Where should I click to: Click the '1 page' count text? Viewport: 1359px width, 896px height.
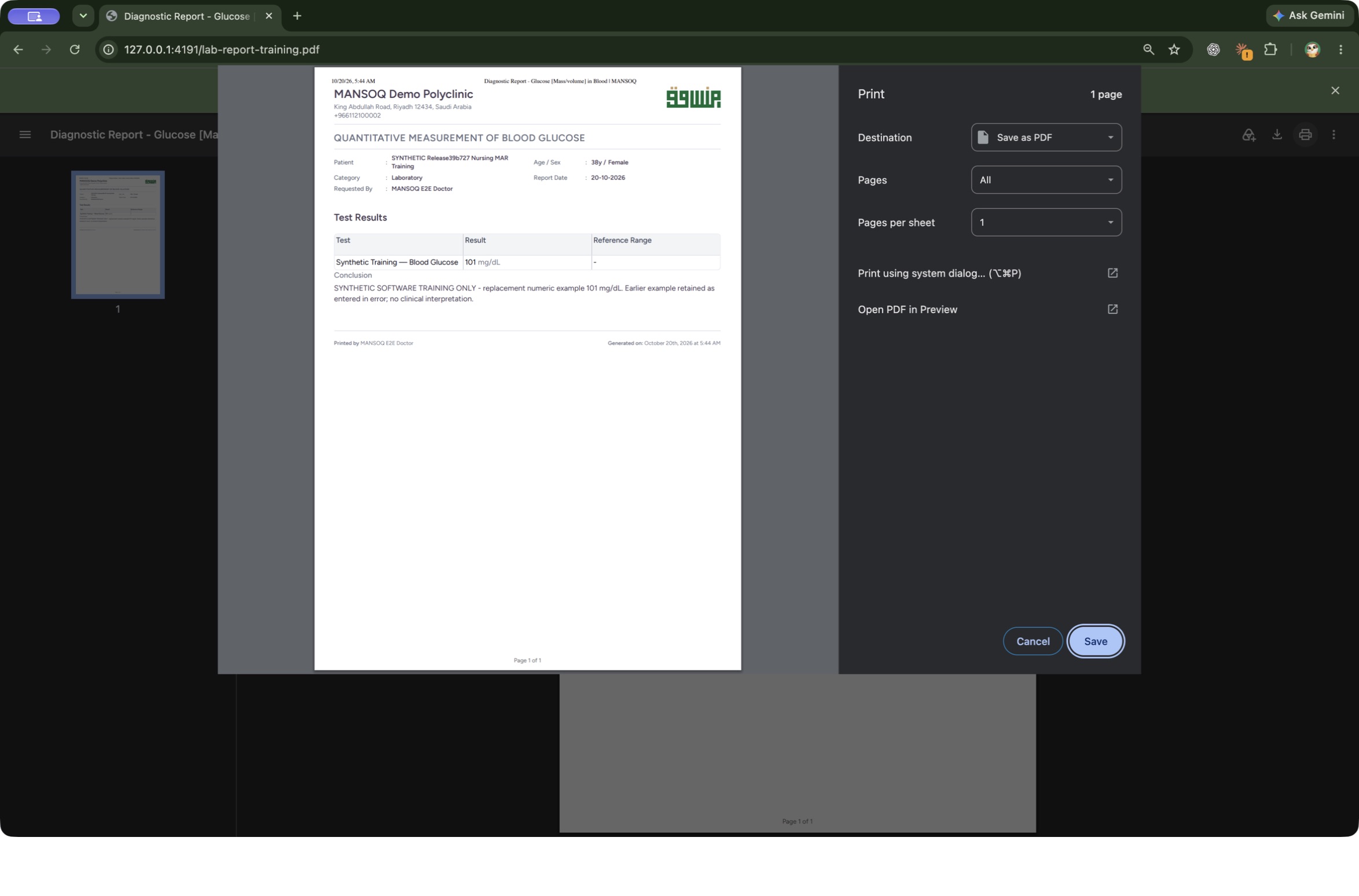click(1105, 94)
